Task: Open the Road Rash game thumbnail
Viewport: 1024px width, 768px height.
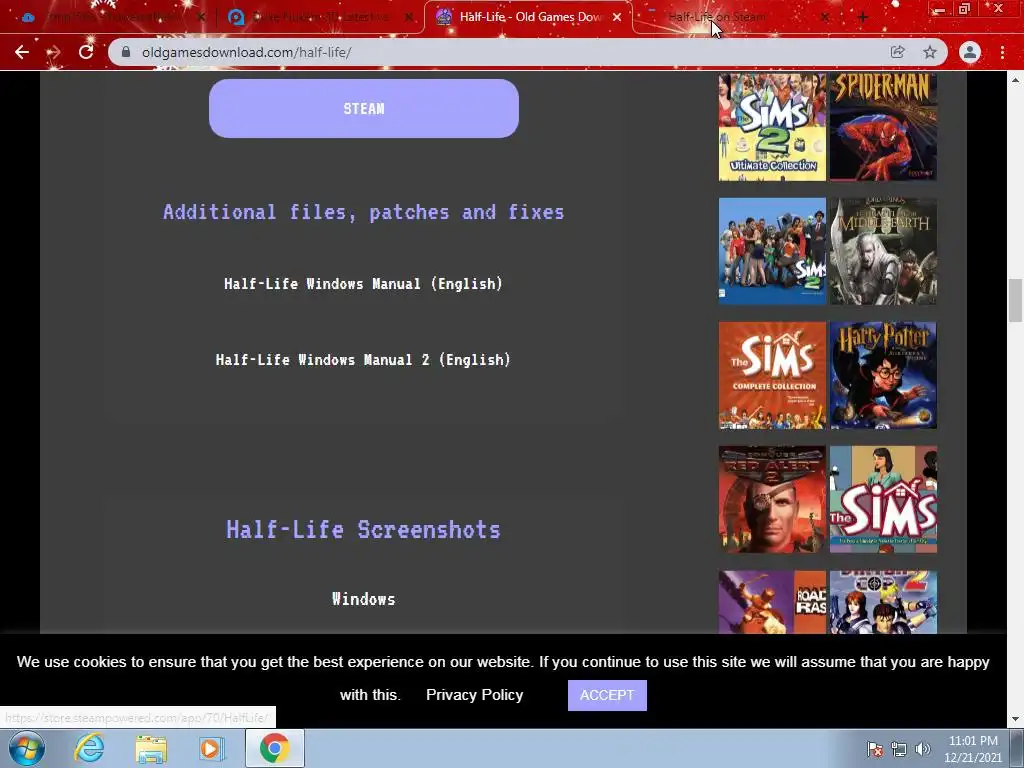Action: point(773,602)
